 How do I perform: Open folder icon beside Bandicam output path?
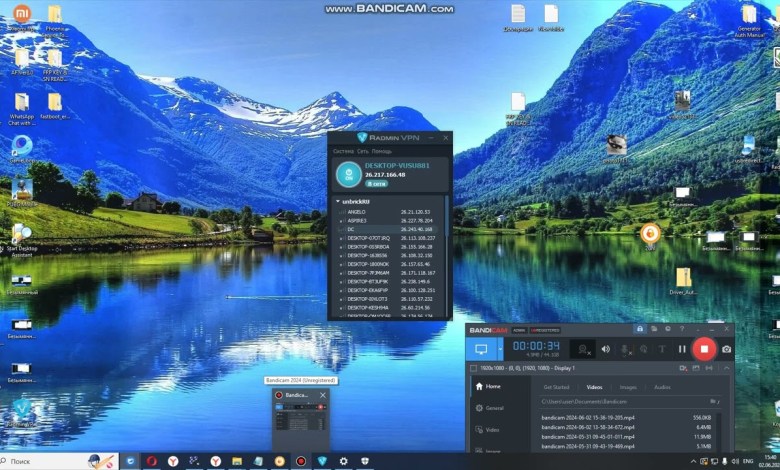pos(714,401)
